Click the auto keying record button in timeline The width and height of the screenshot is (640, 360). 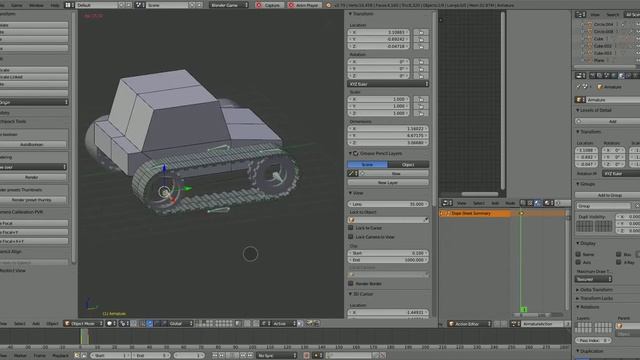pyautogui.click(x=307, y=356)
